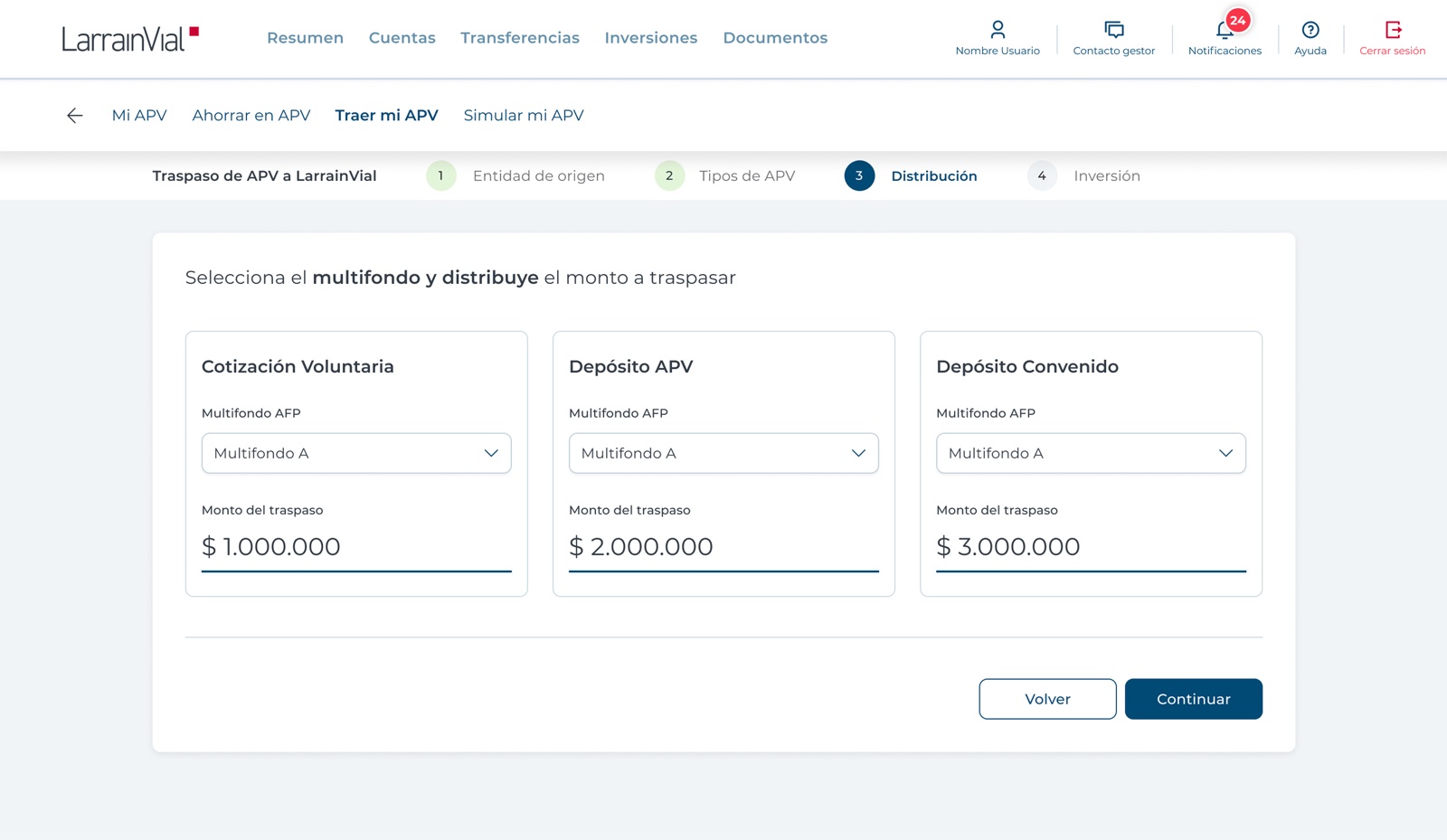Click the Entidad de origen step label
Screen dimensions: 1447x840
[x=539, y=175]
